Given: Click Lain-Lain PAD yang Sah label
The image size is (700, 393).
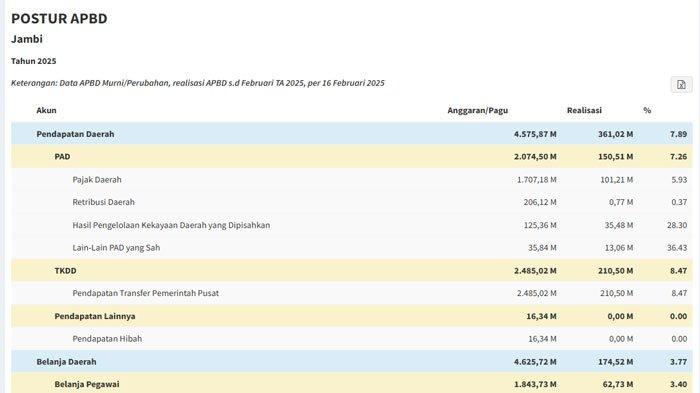Looking at the screenshot, I should pyautogui.click(x=116, y=247).
